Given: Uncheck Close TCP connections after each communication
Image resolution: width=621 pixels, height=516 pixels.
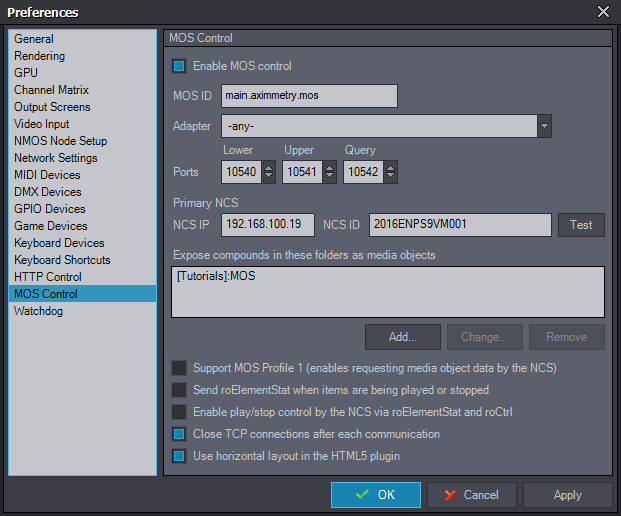Looking at the screenshot, I should click(179, 434).
